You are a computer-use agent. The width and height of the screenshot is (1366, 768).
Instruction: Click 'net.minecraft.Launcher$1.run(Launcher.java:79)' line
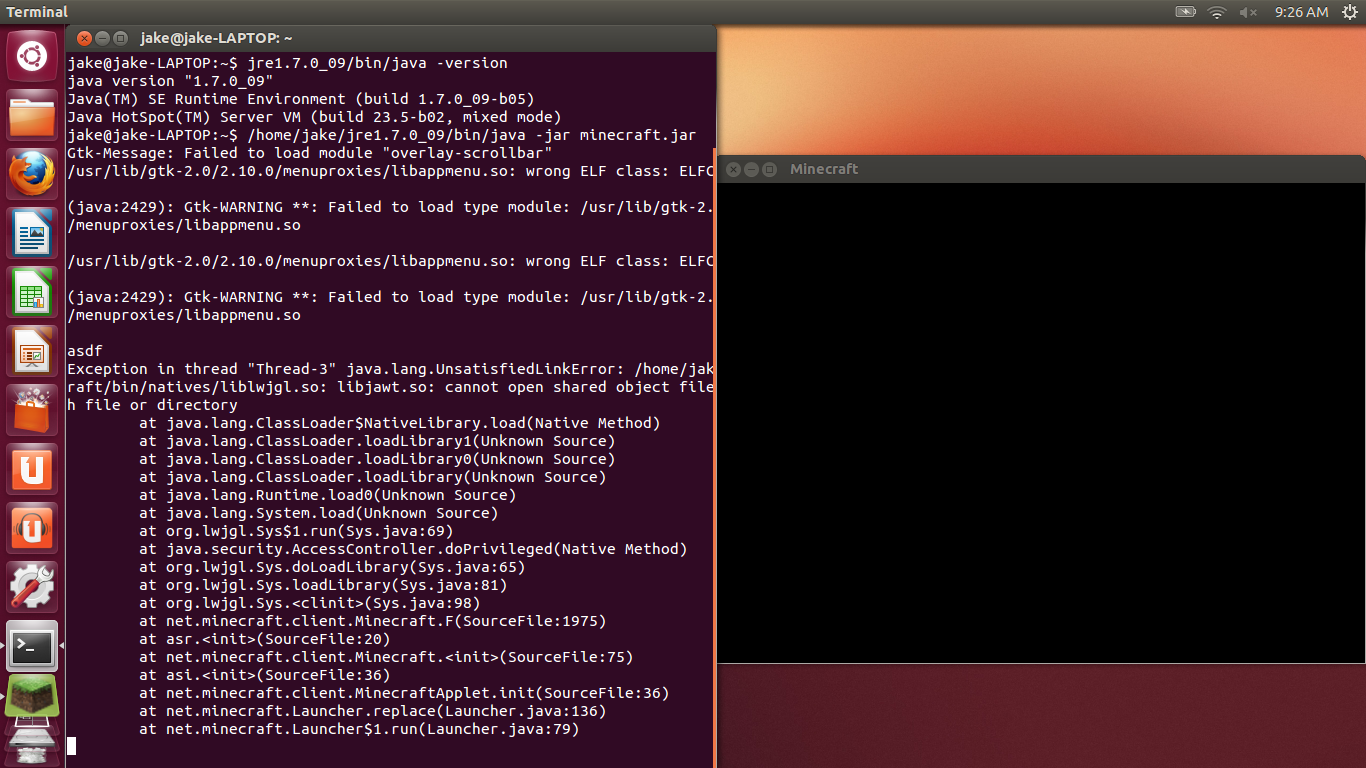359,729
